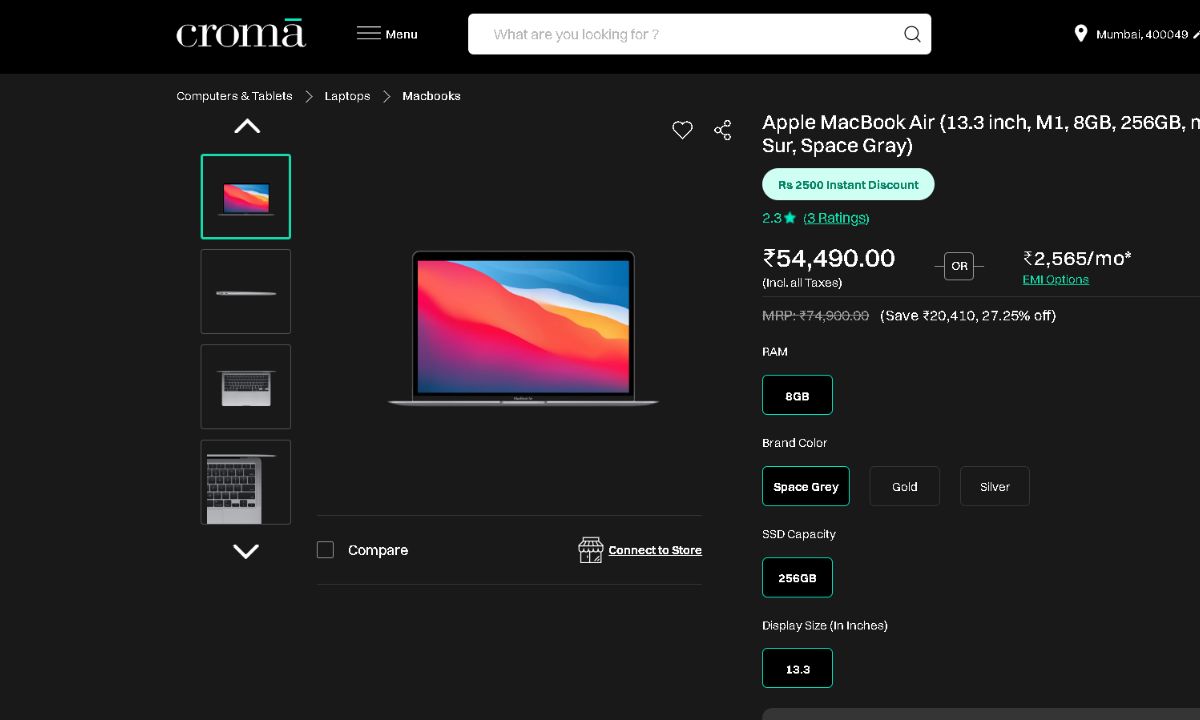Open EMI Options link
The height and width of the screenshot is (720, 1200).
tap(1055, 280)
